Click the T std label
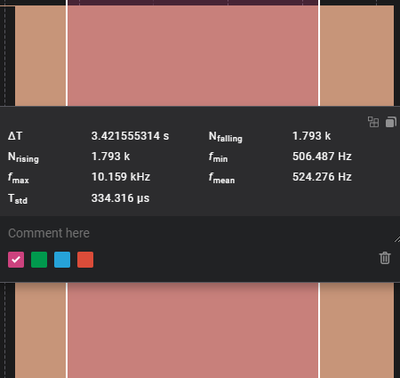 [18, 199]
